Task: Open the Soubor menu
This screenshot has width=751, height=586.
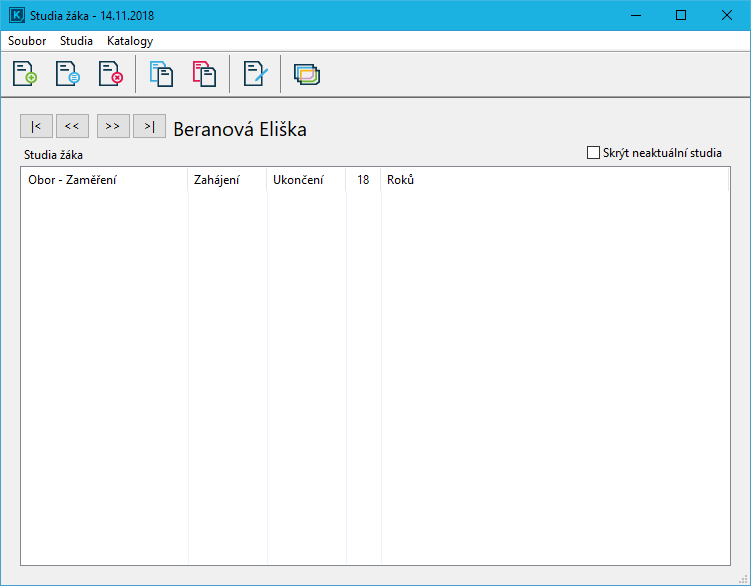Action: (27, 41)
